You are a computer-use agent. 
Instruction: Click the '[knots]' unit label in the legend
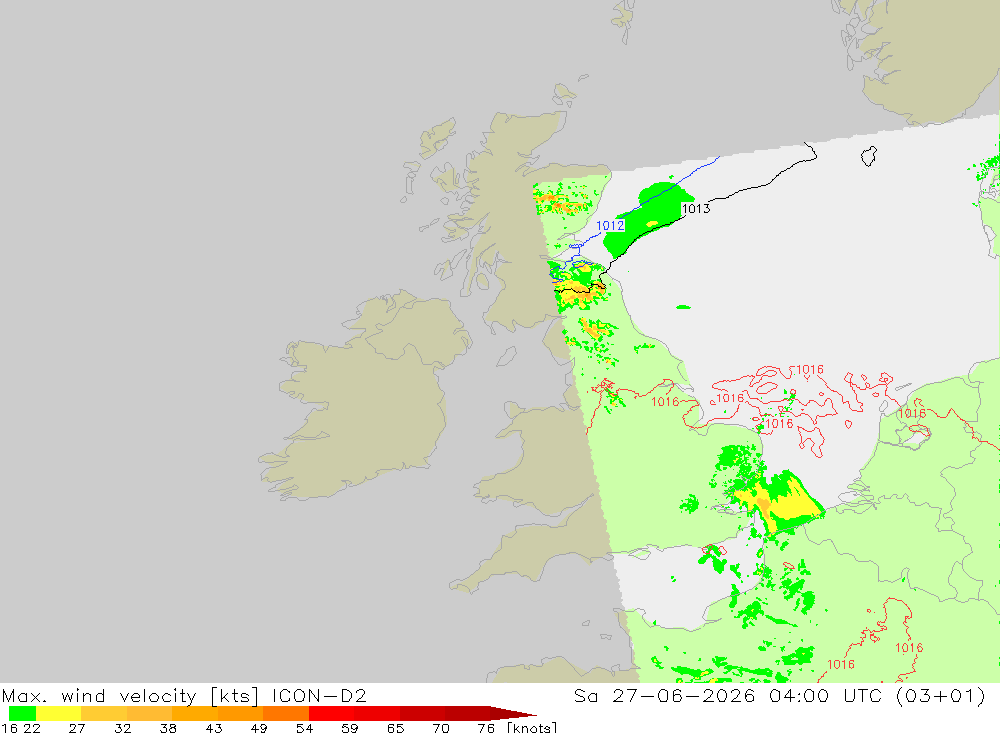(x=532, y=728)
